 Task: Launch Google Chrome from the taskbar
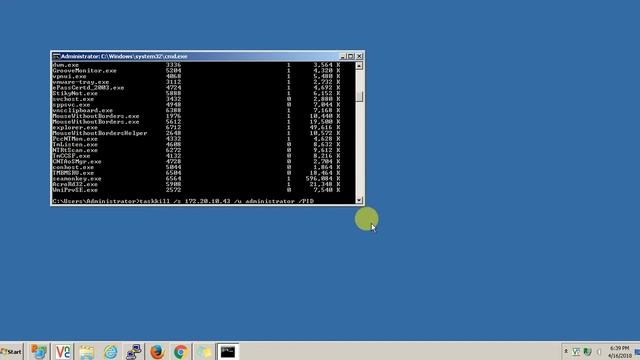(x=181, y=352)
